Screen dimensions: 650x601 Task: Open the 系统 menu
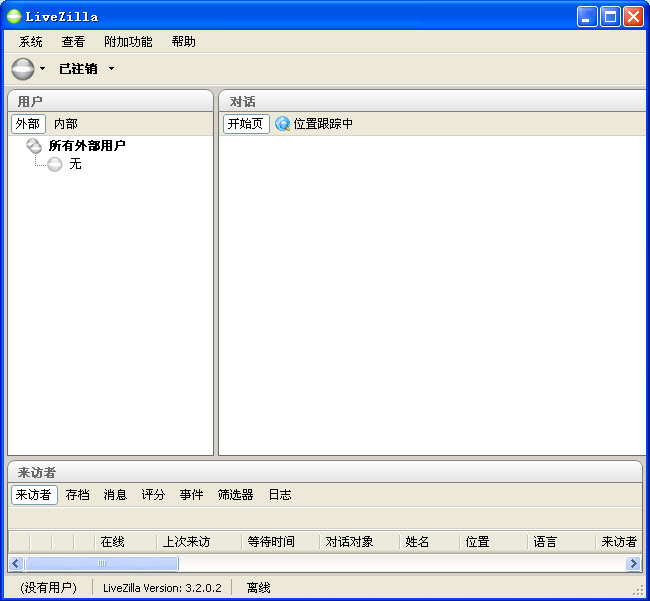tap(31, 41)
